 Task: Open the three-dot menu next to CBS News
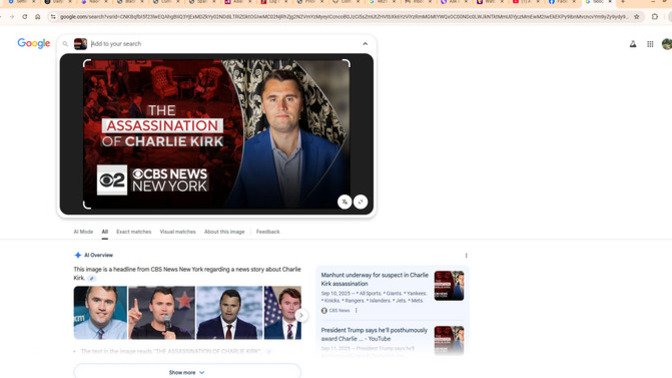click(356, 310)
